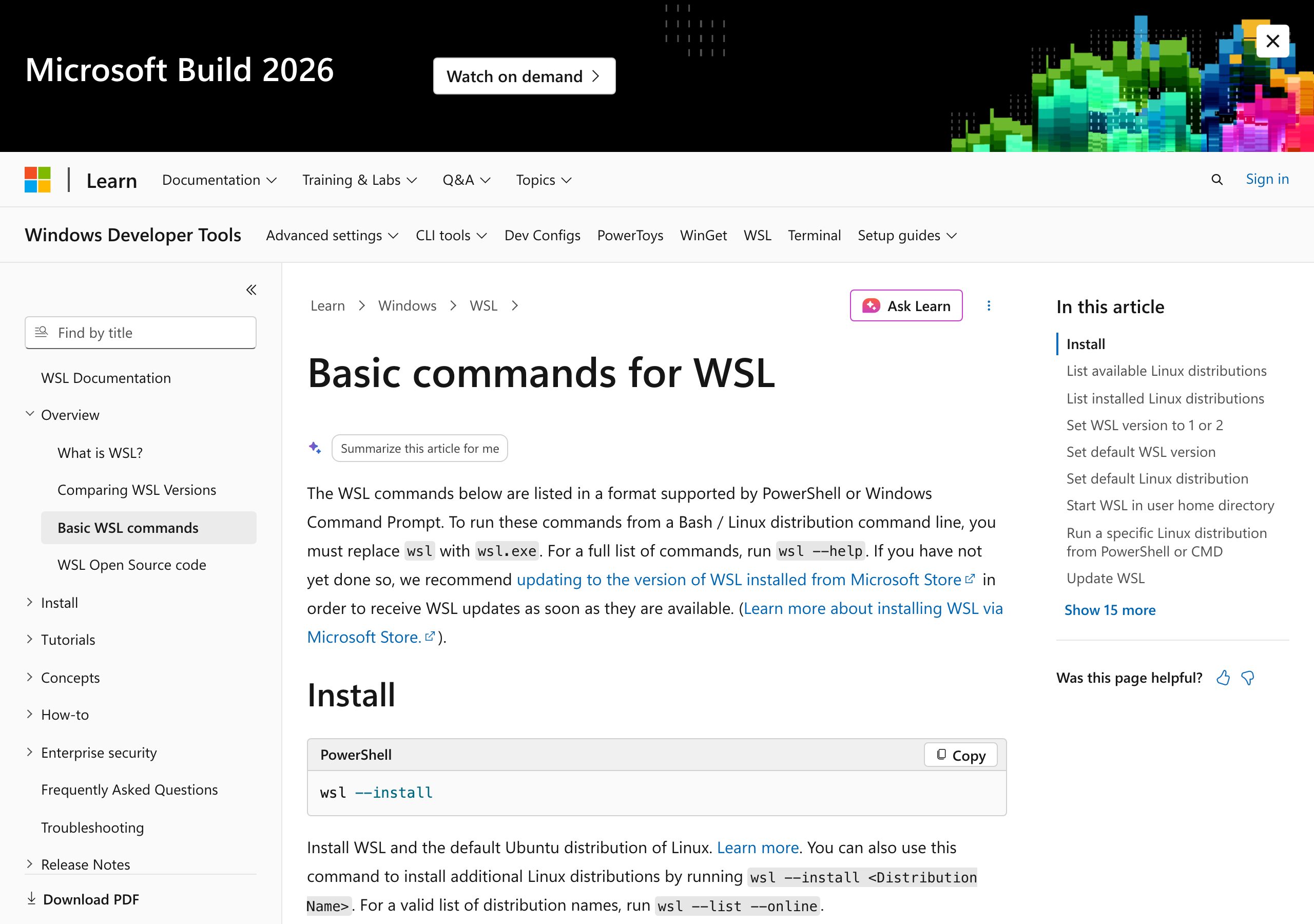This screenshot has width=1314, height=924.
Task: Expand the How-to tree section
Action: [30, 715]
